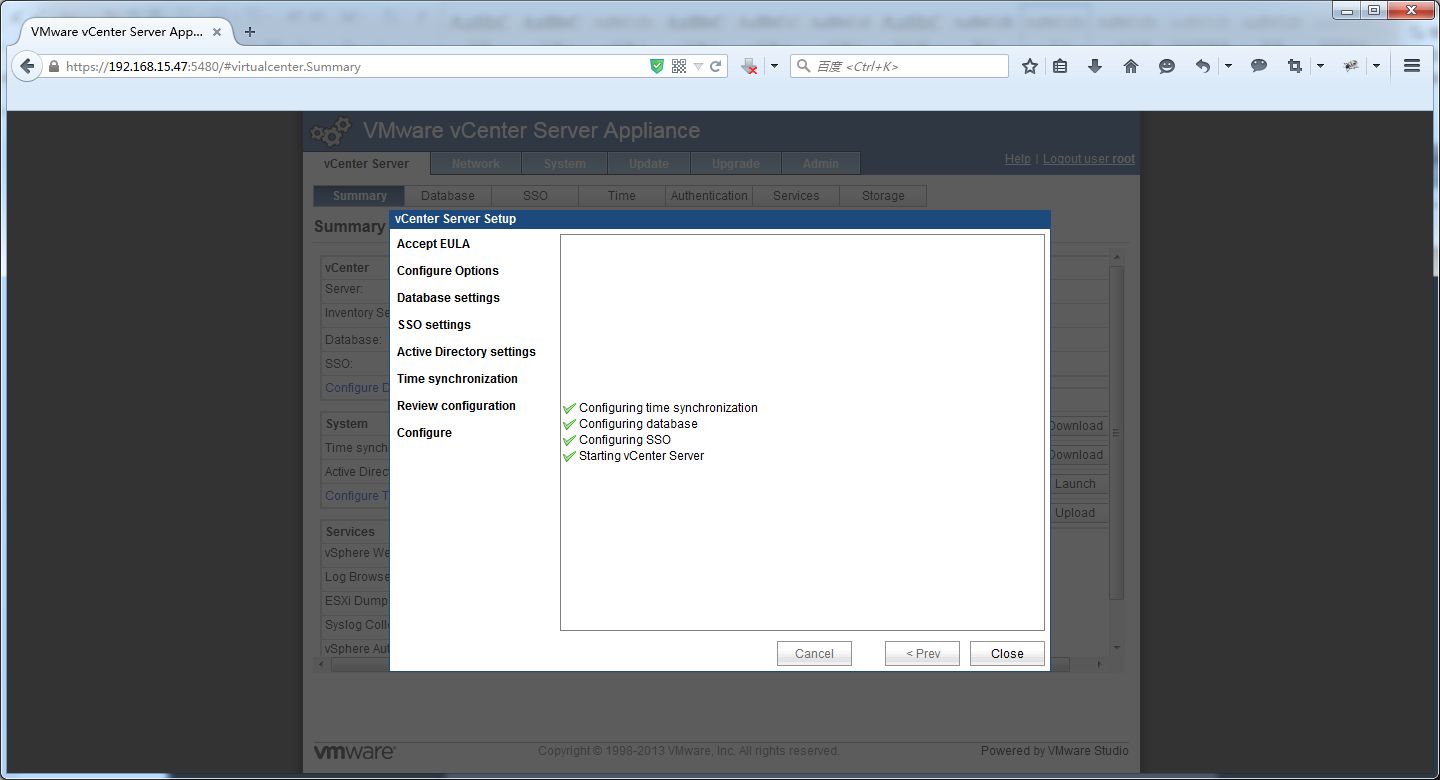Close the VMware vCenter Server browser tab
The height and width of the screenshot is (780, 1440).
coord(217,32)
